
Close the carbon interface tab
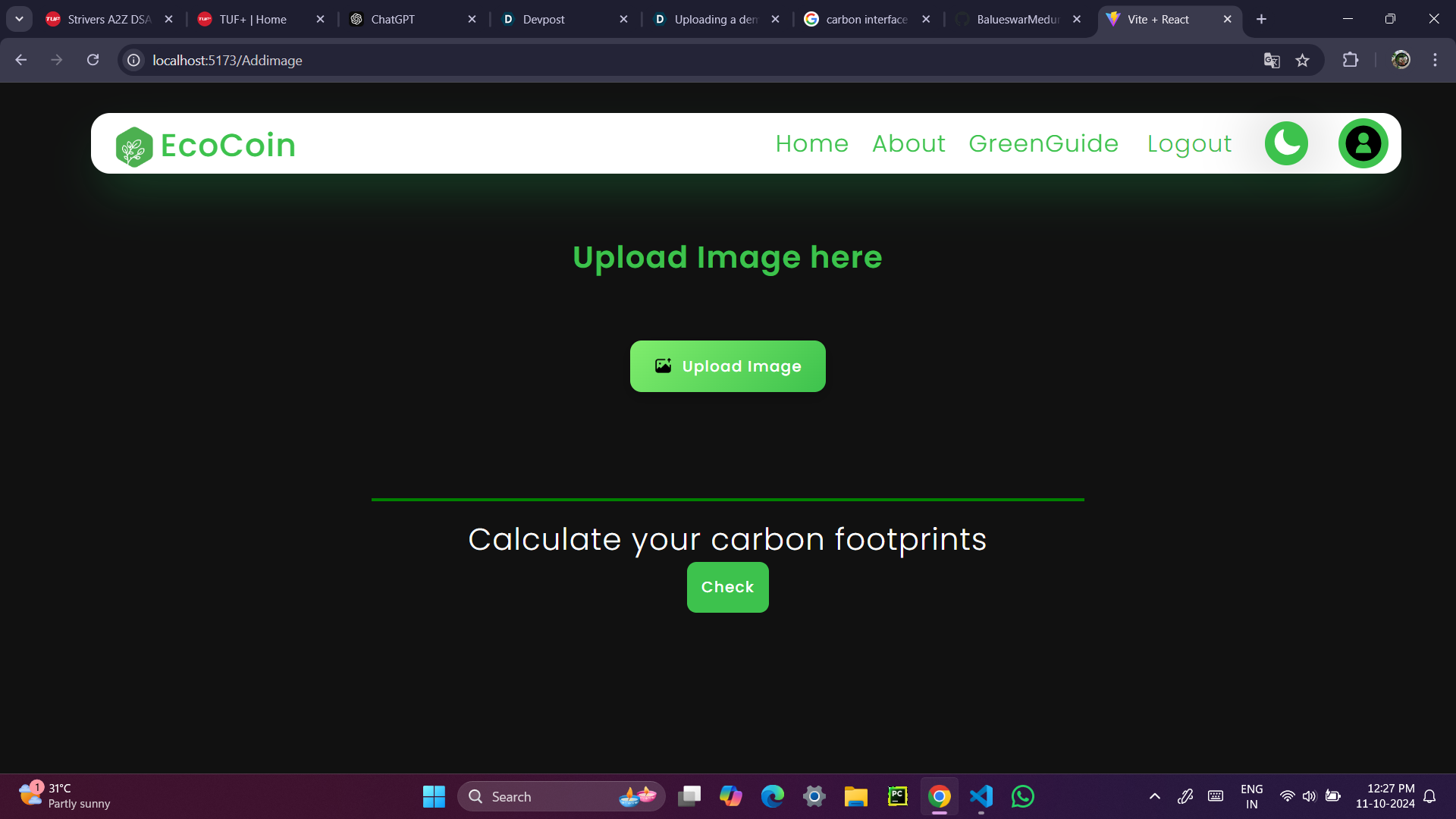pyautogui.click(x=926, y=20)
